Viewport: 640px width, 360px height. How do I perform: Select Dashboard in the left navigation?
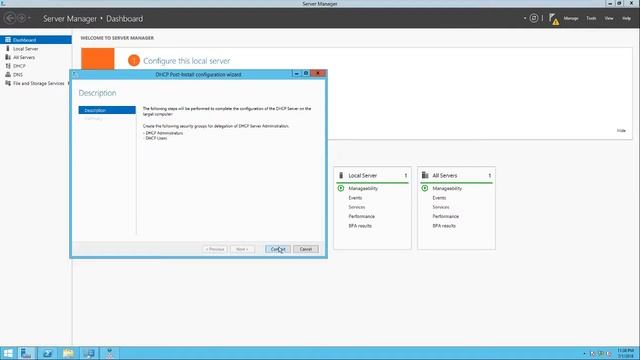coord(36,40)
